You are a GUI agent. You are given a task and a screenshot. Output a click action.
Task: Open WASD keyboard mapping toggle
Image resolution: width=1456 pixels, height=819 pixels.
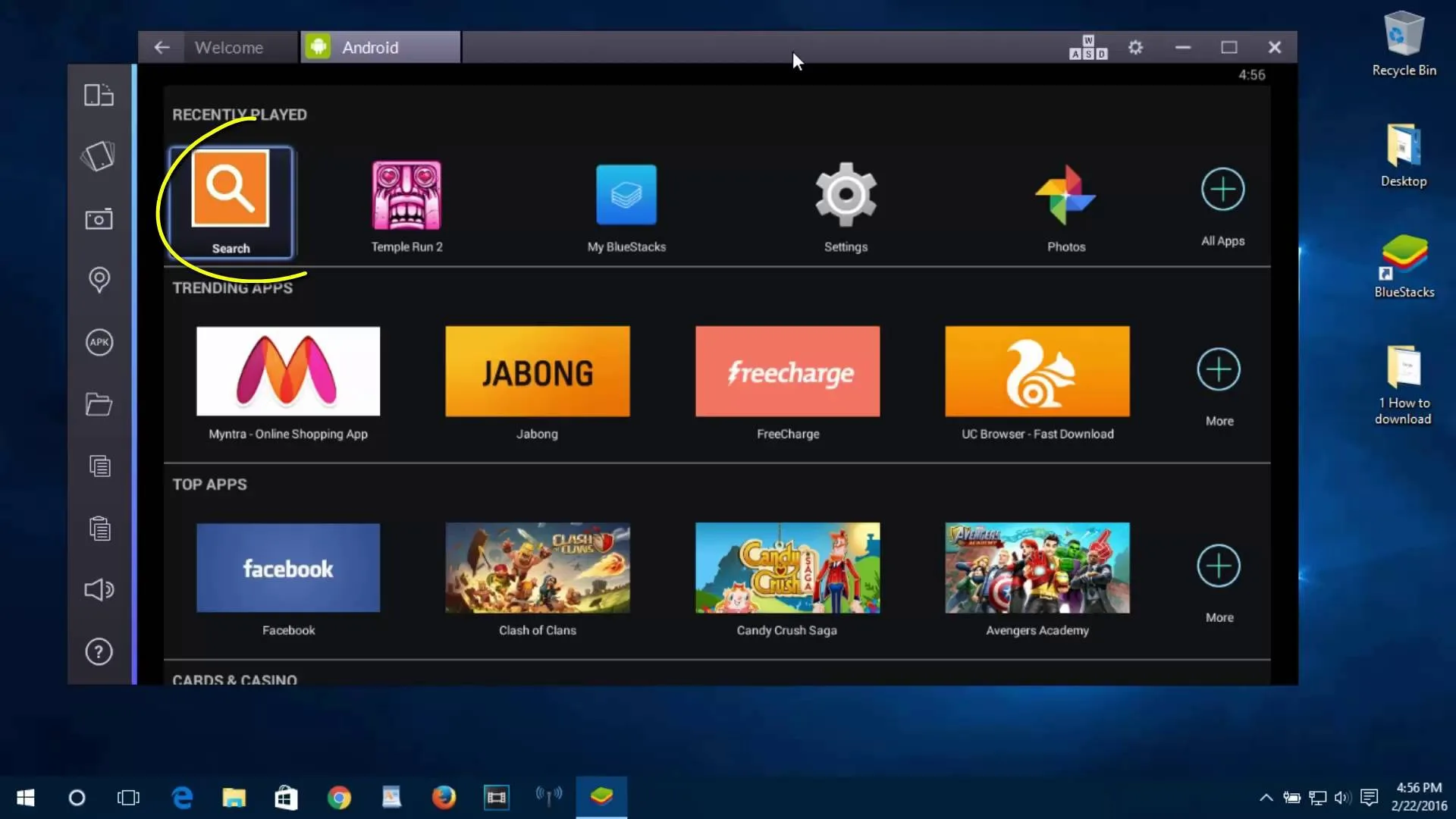[x=1088, y=48]
